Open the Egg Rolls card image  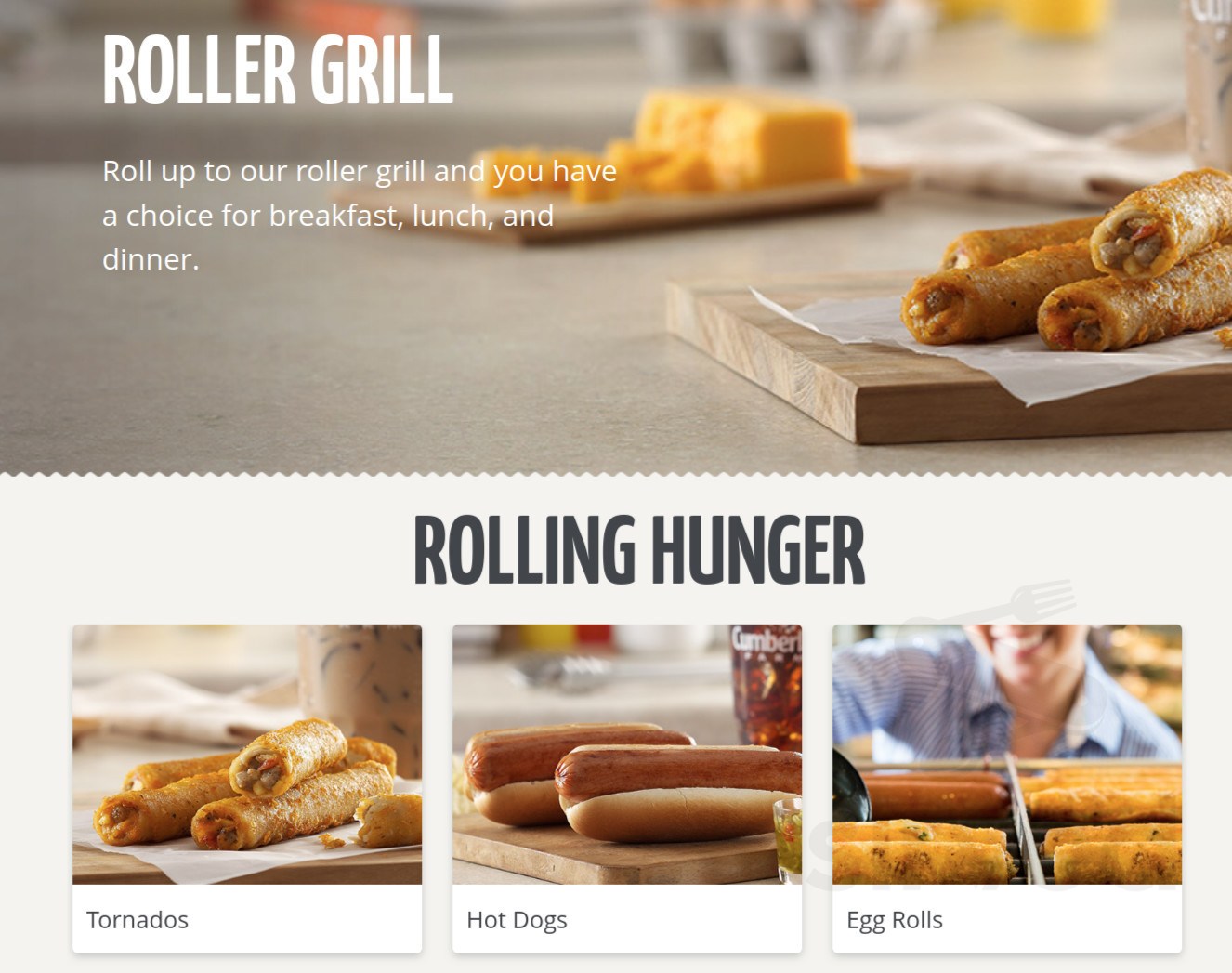tap(1007, 754)
